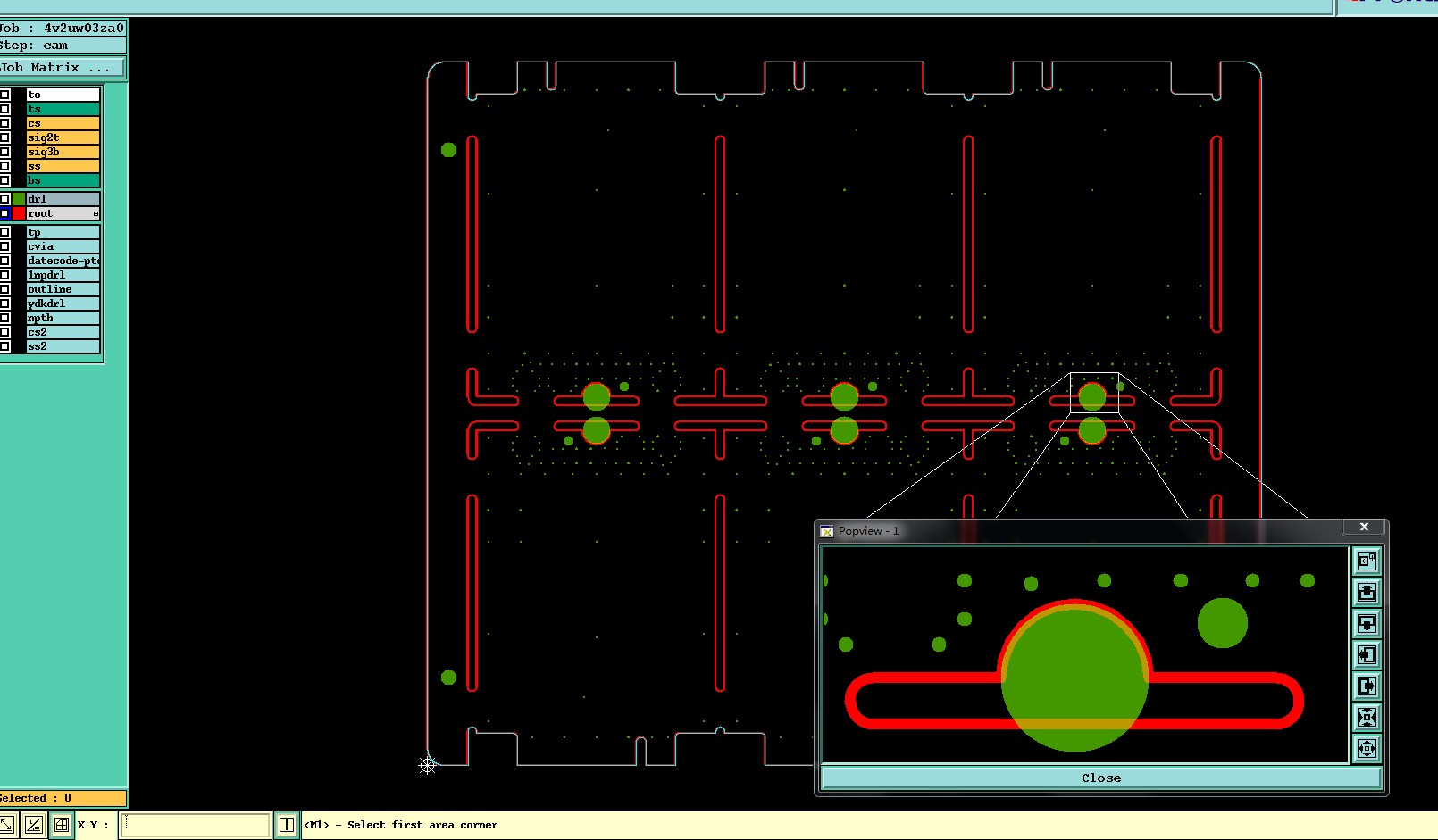Toggle the checkbox for the drl layer
The width and height of the screenshot is (1438, 840).
(x=4, y=199)
